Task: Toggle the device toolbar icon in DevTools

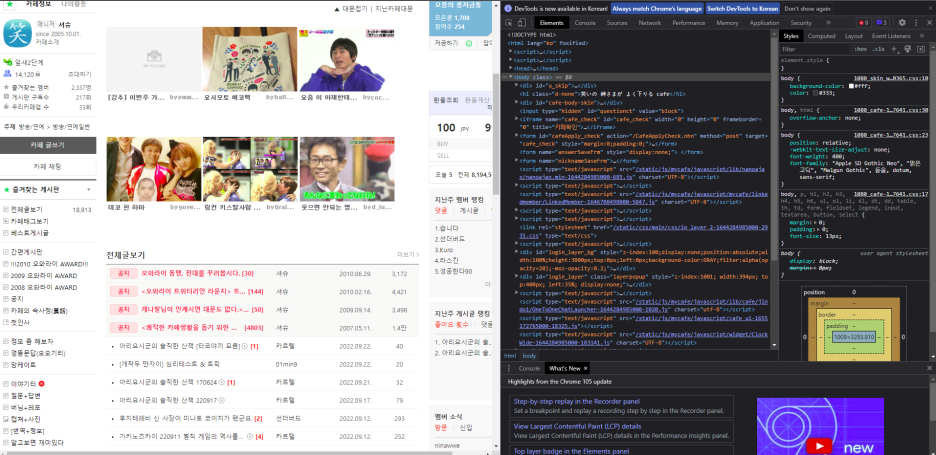Action: click(x=521, y=23)
